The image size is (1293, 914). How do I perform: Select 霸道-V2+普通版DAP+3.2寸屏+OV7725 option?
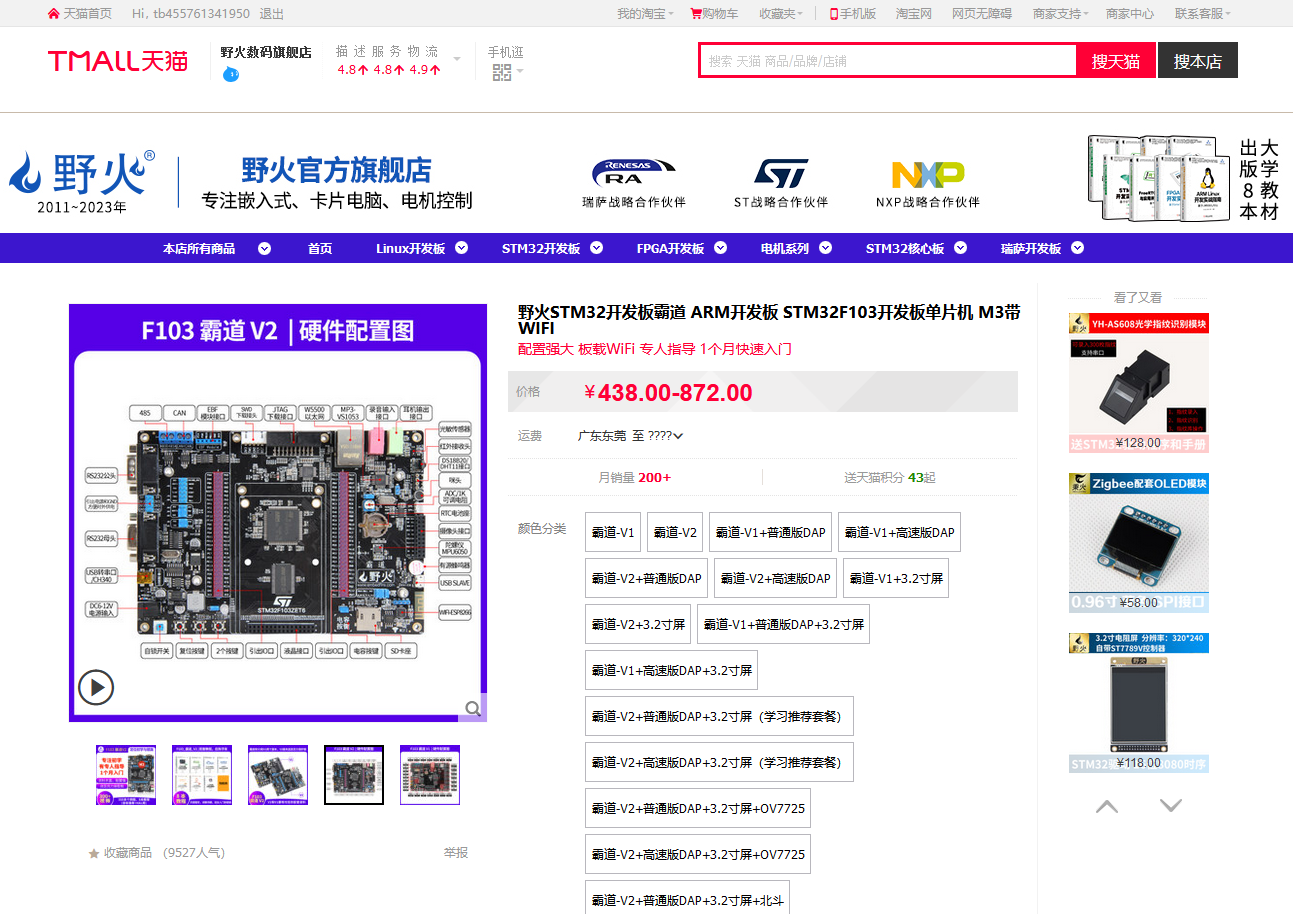pos(698,808)
